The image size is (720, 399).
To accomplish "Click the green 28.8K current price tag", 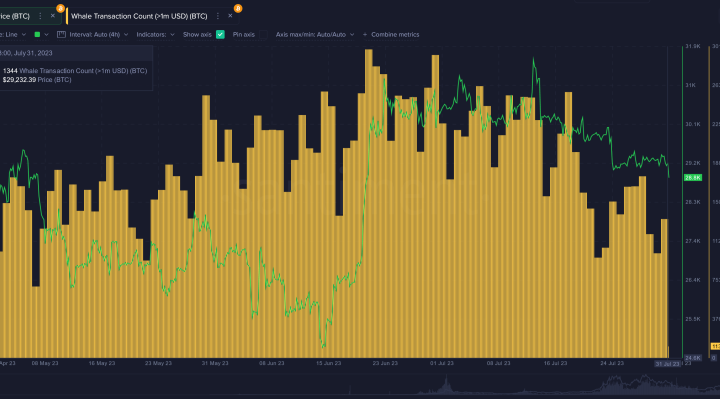I will (x=692, y=177).
